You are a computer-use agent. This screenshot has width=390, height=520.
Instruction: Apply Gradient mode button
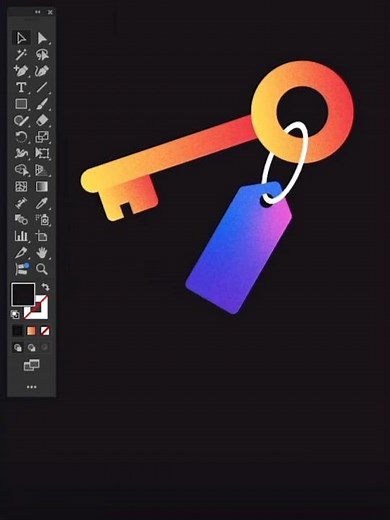click(x=31, y=331)
